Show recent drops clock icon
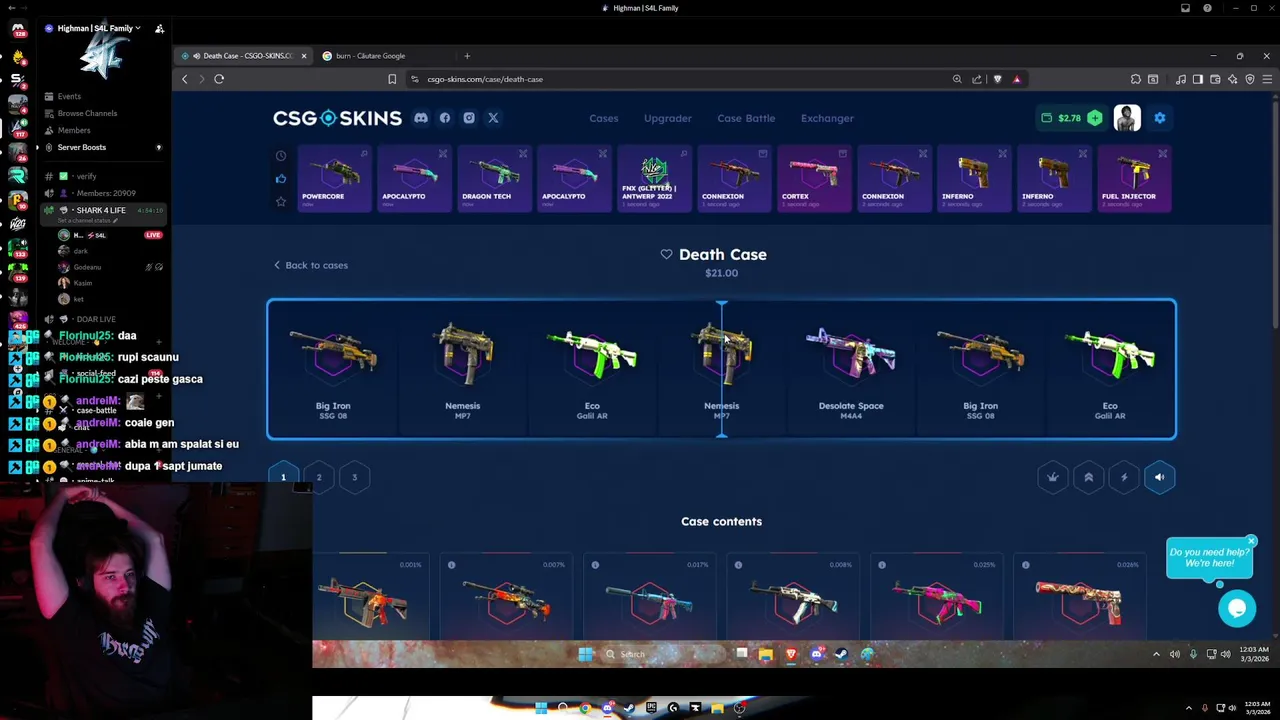 pyautogui.click(x=281, y=156)
